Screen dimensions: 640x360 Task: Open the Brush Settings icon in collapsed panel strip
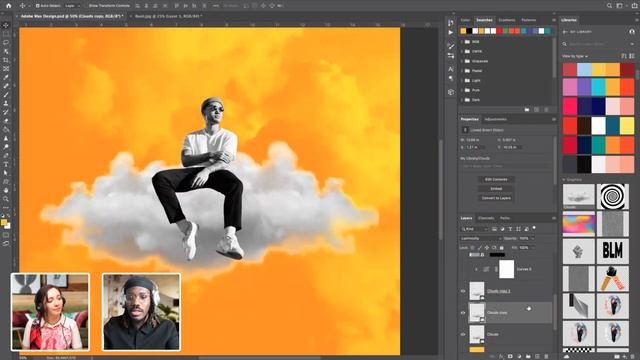[x=451, y=46]
